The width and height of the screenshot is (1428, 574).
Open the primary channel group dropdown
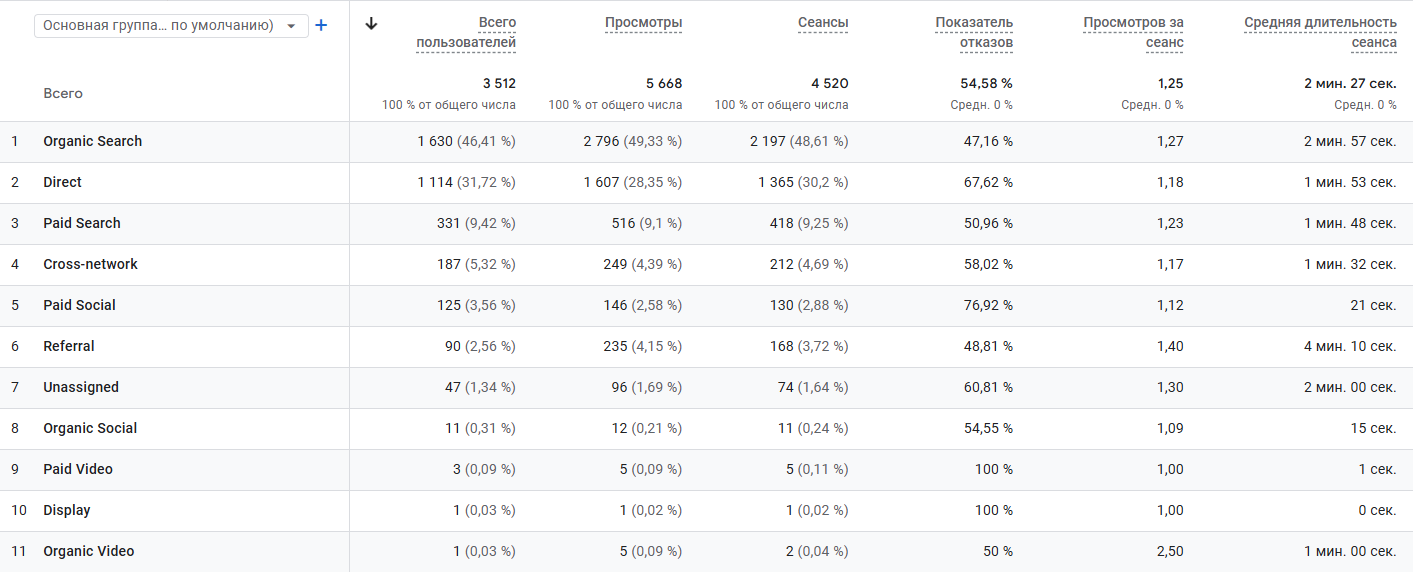(171, 26)
